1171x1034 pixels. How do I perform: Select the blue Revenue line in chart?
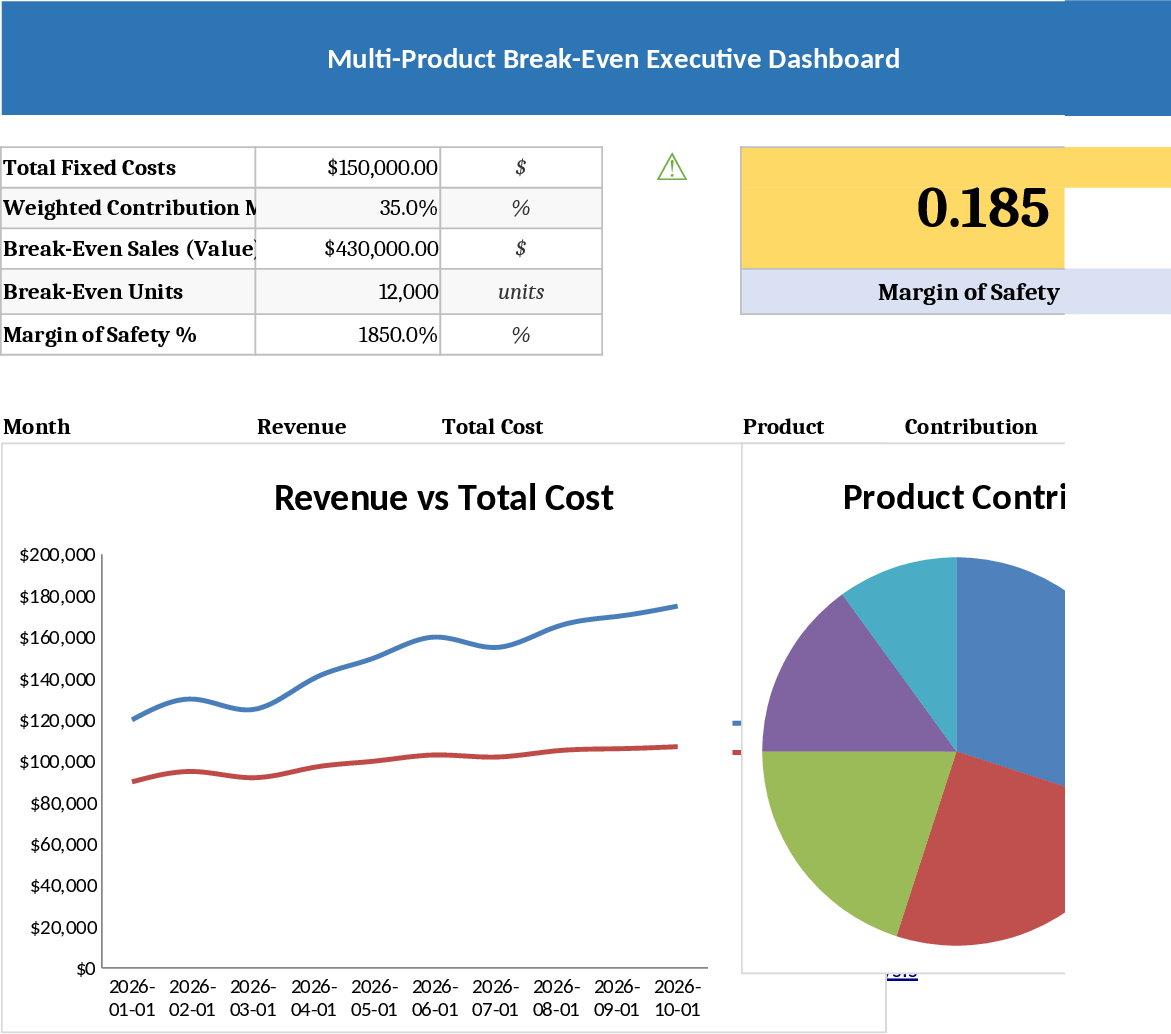(x=435, y=637)
